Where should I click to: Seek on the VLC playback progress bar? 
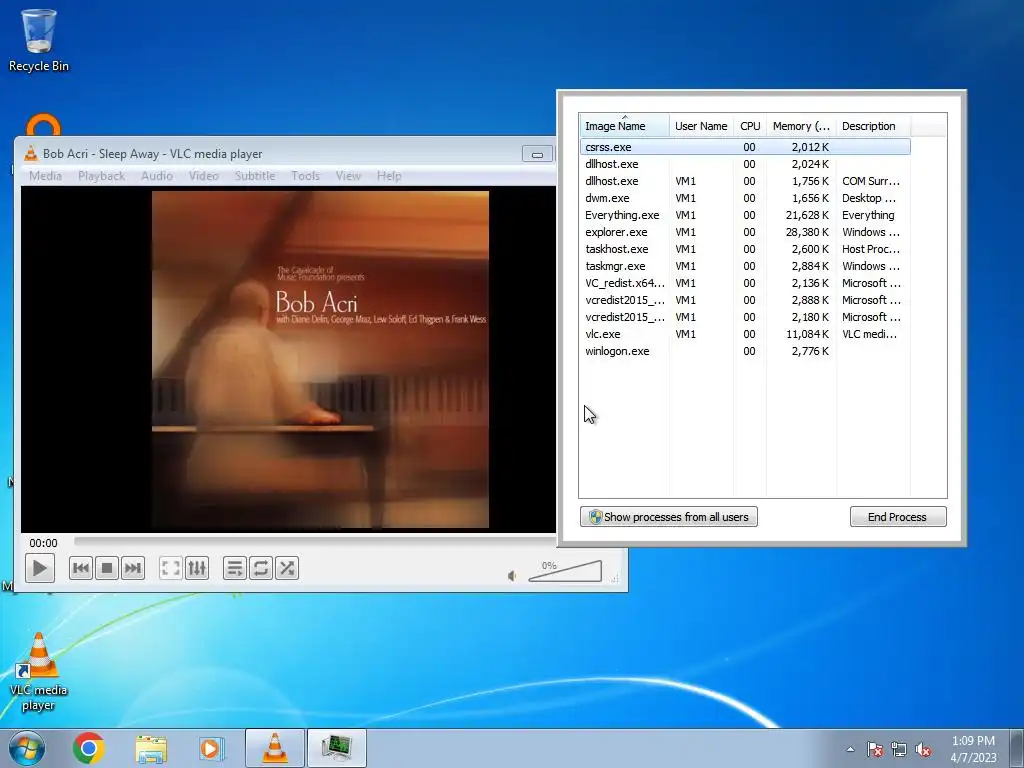(x=315, y=541)
